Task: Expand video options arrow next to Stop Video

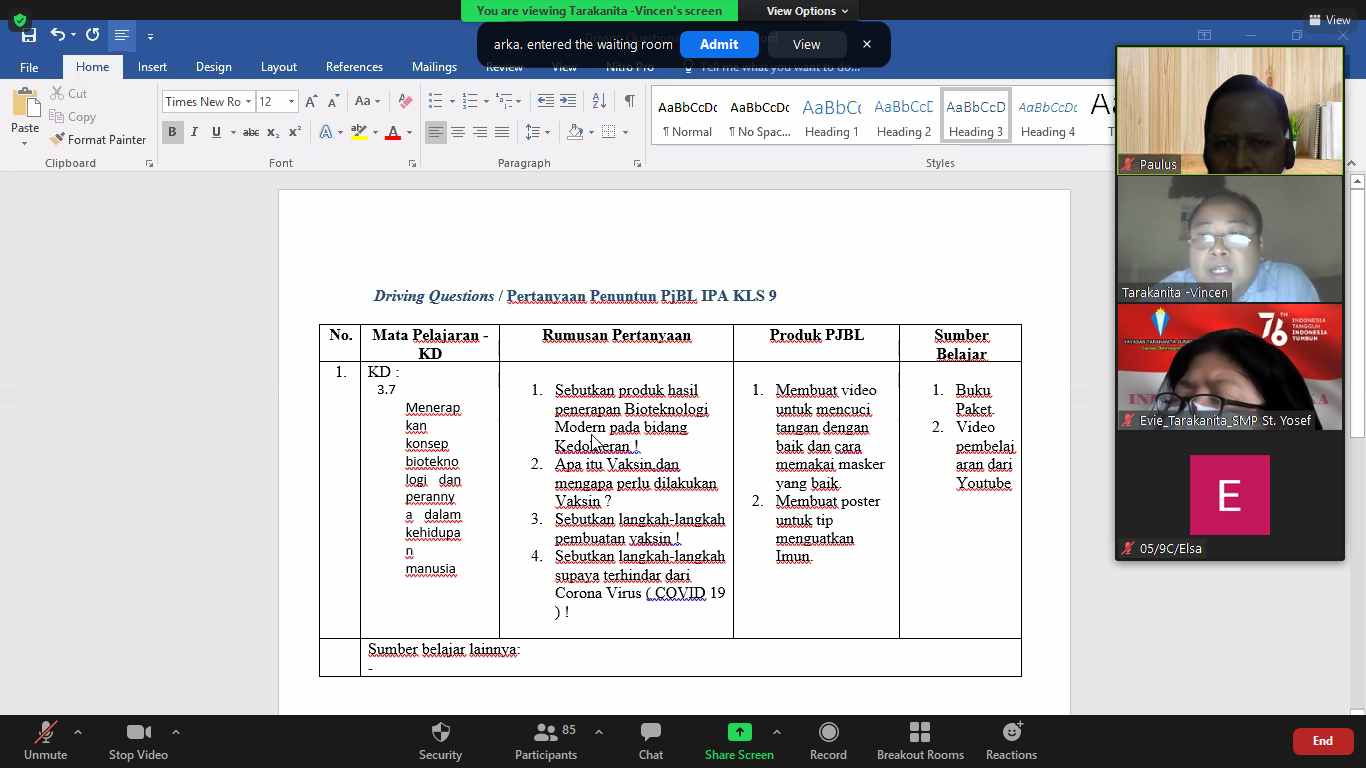Action: pyautogui.click(x=176, y=732)
